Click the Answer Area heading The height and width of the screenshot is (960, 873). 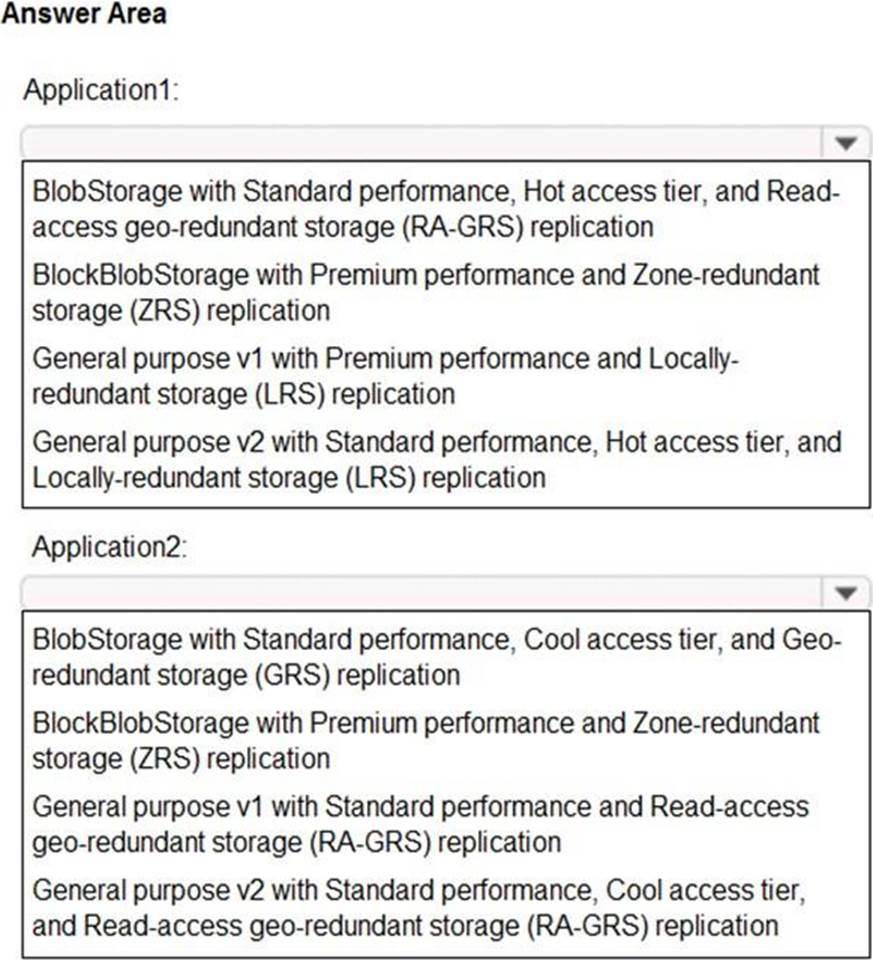click(x=84, y=13)
